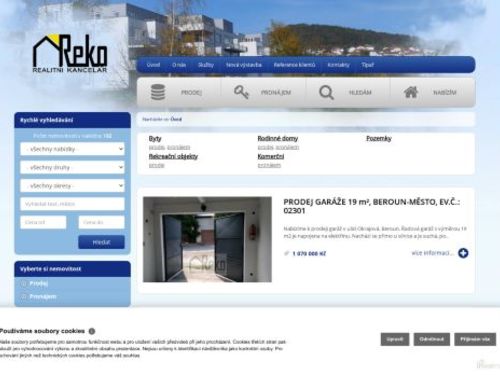Click the Úvod breadcrumb link
500x375 pixels.
click(x=176, y=119)
